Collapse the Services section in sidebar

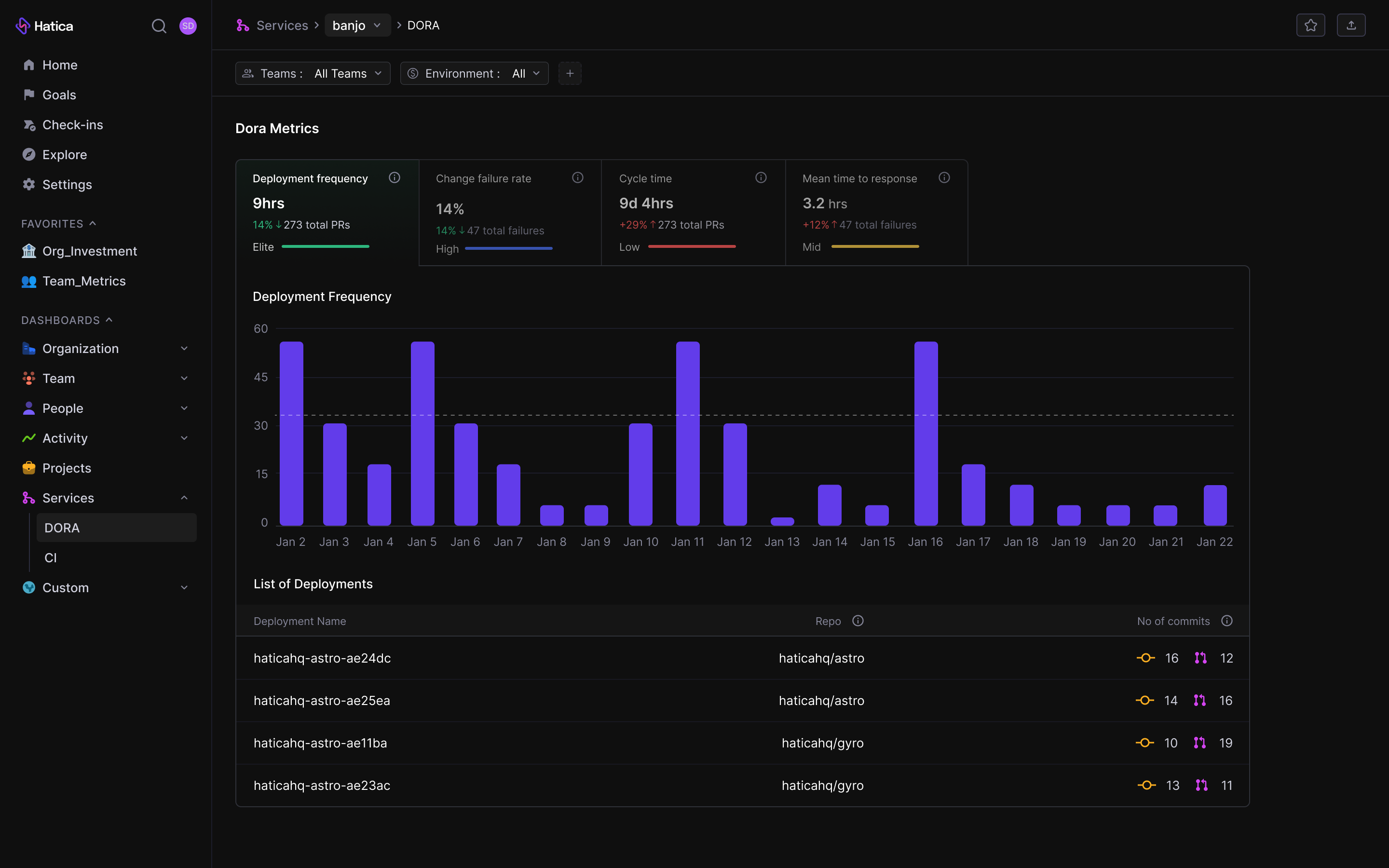[x=184, y=498]
